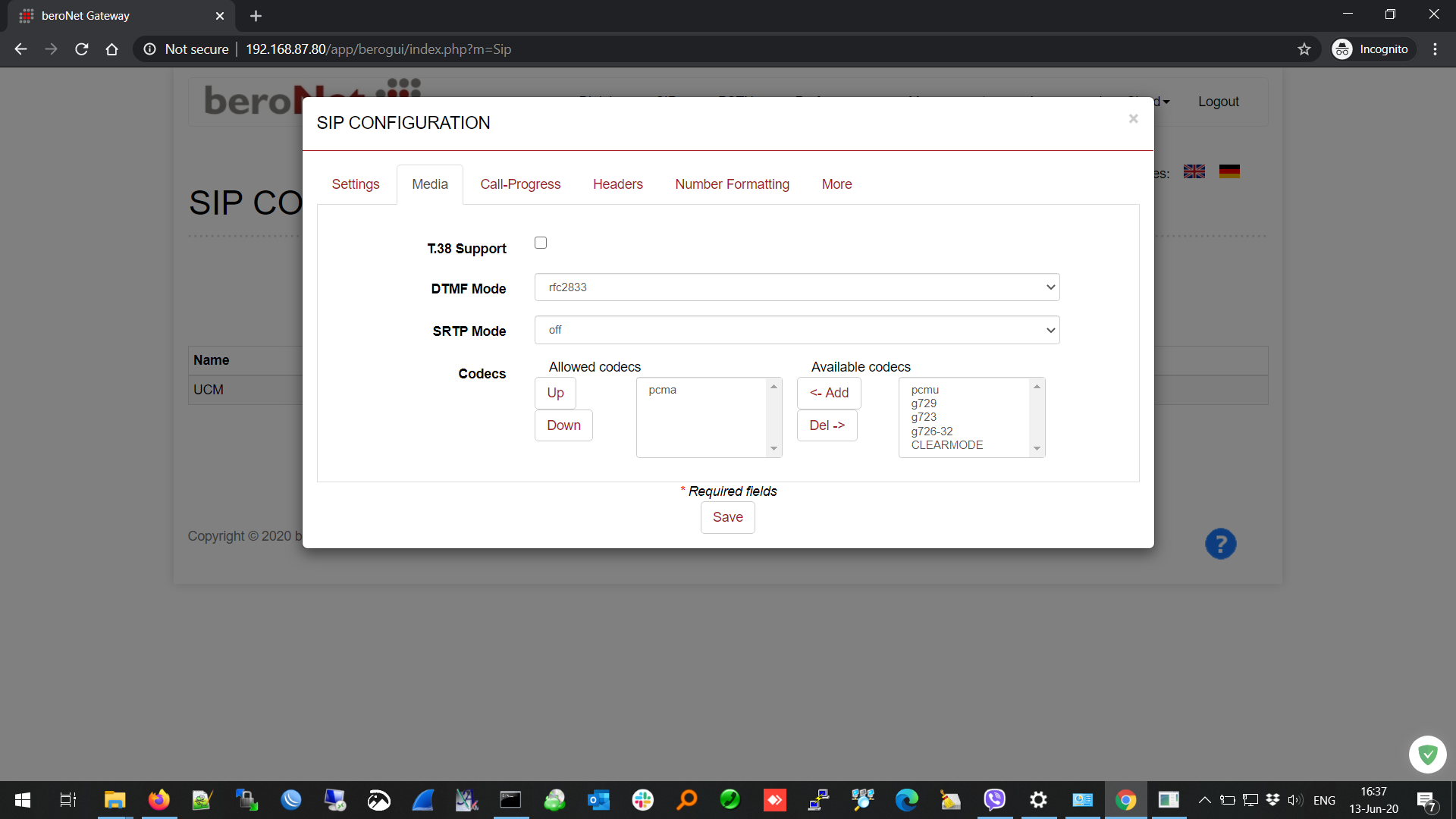Click the blue help question mark icon
This screenshot has width=1456, height=819.
[x=1220, y=544]
